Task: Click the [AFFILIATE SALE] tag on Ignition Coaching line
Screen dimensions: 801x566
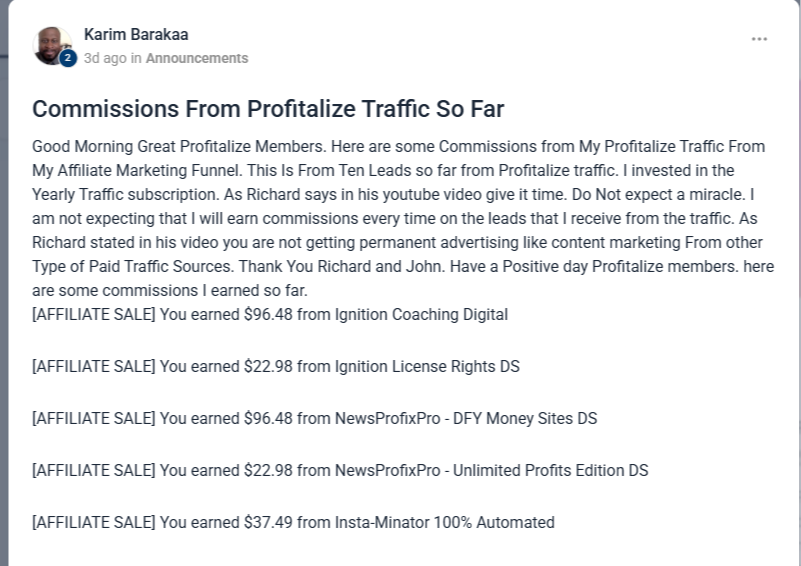Action: tap(93, 314)
